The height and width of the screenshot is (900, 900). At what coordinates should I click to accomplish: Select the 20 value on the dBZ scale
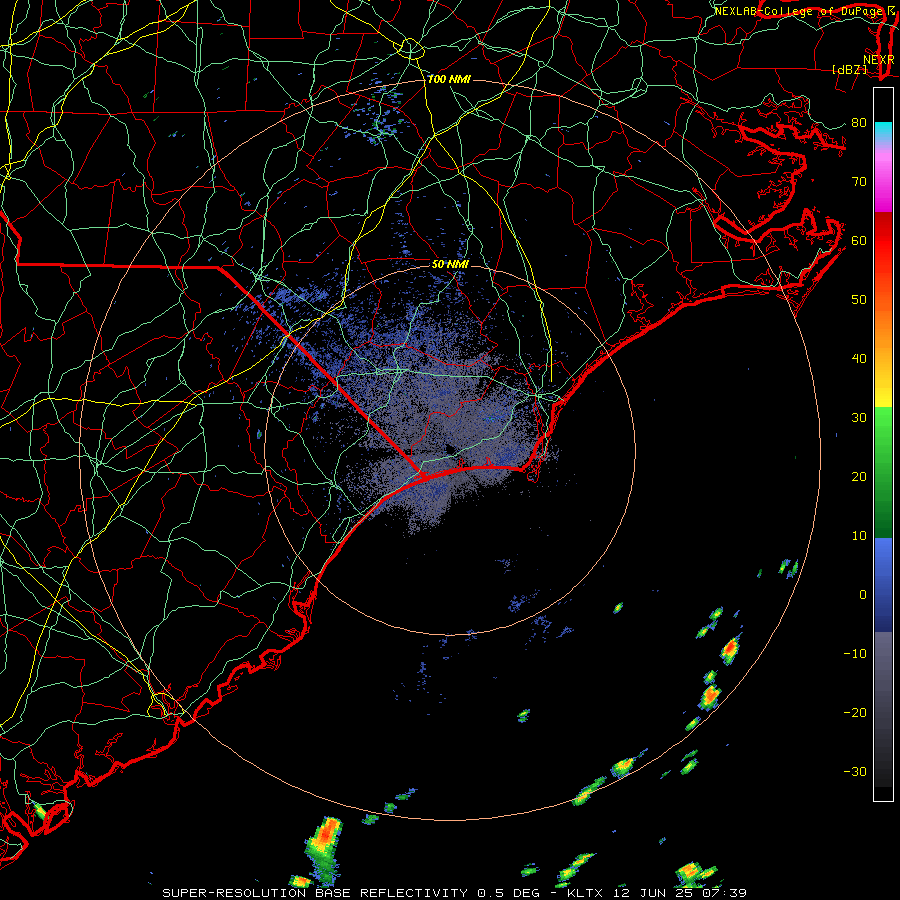click(x=859, y=476)
